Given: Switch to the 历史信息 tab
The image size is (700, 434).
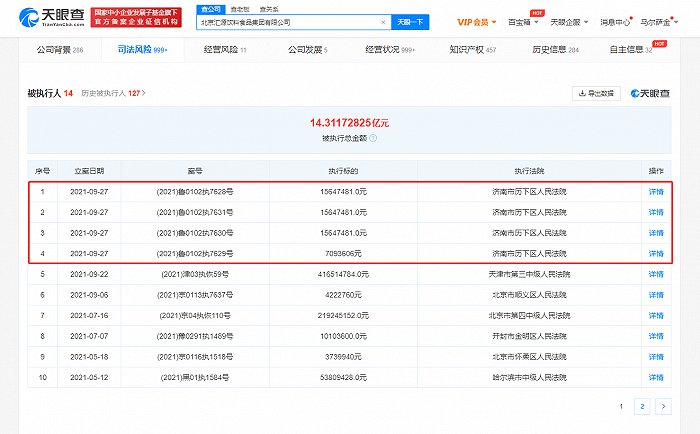Looking at the screenshot, I should coord(555,50).
